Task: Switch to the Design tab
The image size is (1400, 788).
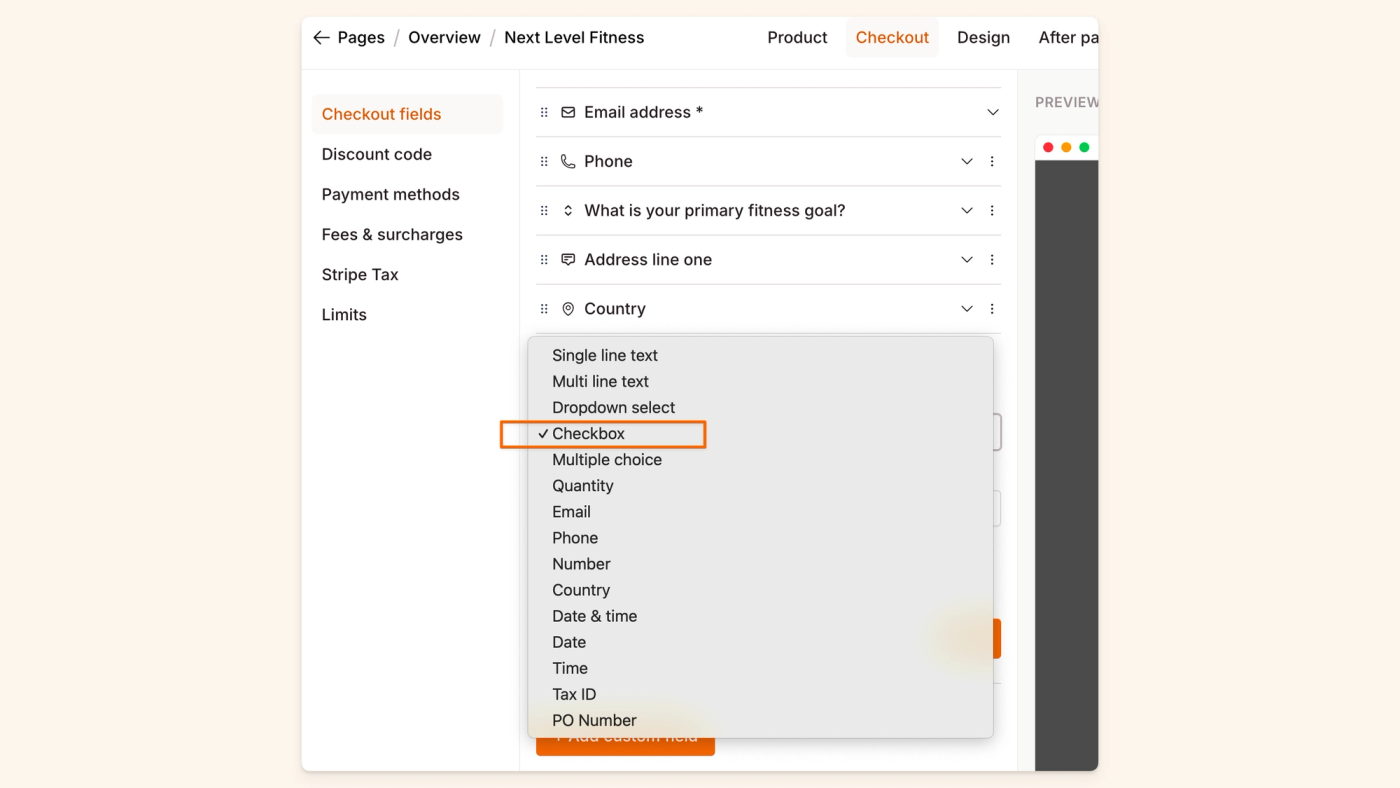Action: pos(983,37)
